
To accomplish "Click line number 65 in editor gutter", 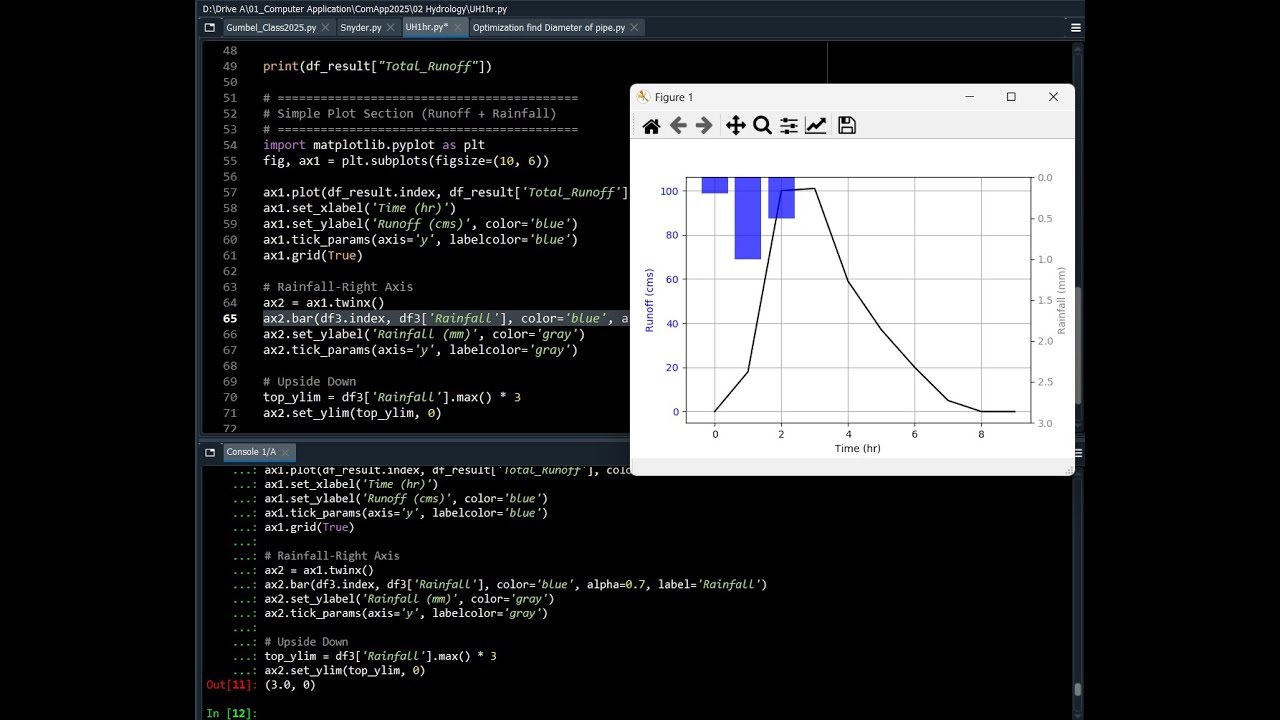I will click(x=230, y=318).
